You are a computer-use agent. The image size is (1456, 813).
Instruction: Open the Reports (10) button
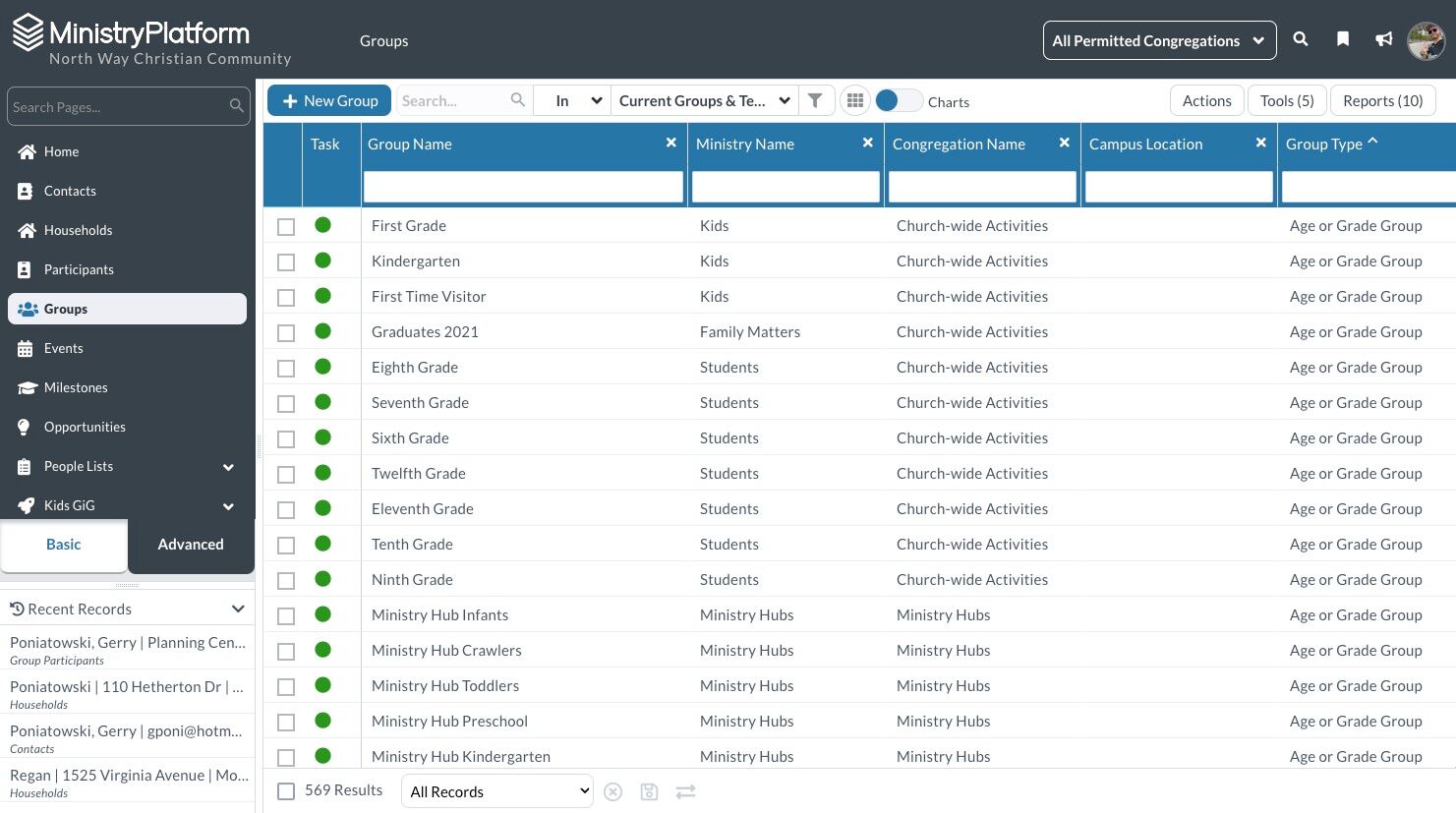(1382, 100)
